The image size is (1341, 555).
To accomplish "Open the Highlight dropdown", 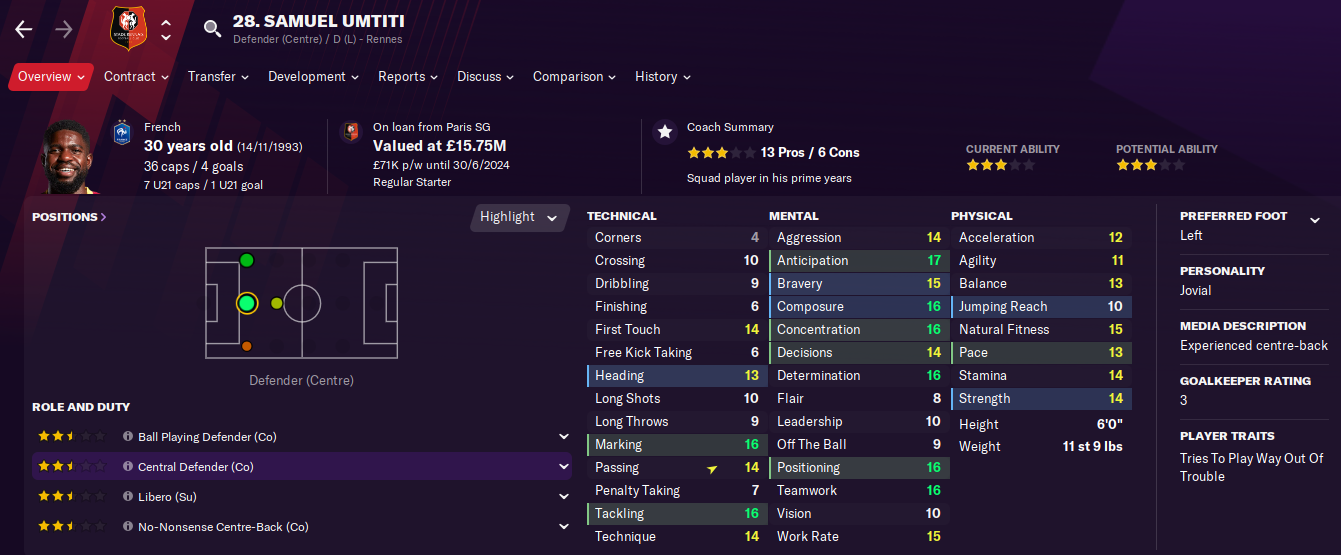I will pyautogui.click(x=519, y=217).
